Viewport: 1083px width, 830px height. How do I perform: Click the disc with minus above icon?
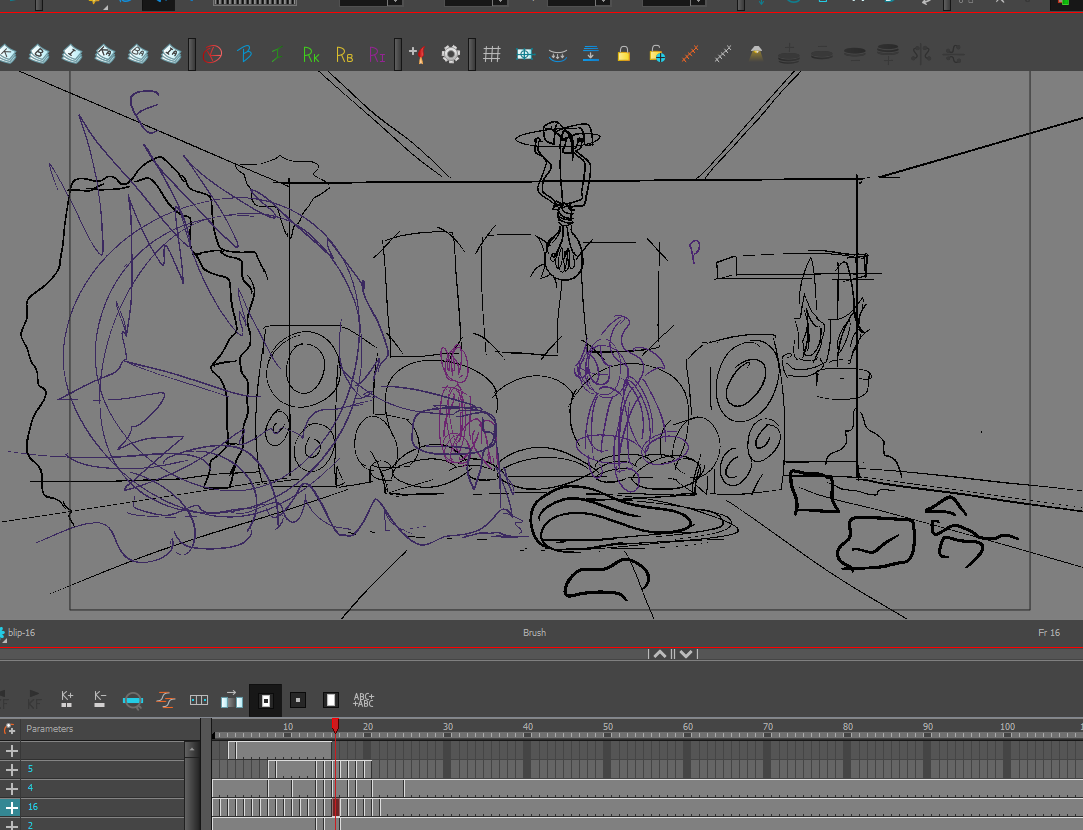(821, 53)
